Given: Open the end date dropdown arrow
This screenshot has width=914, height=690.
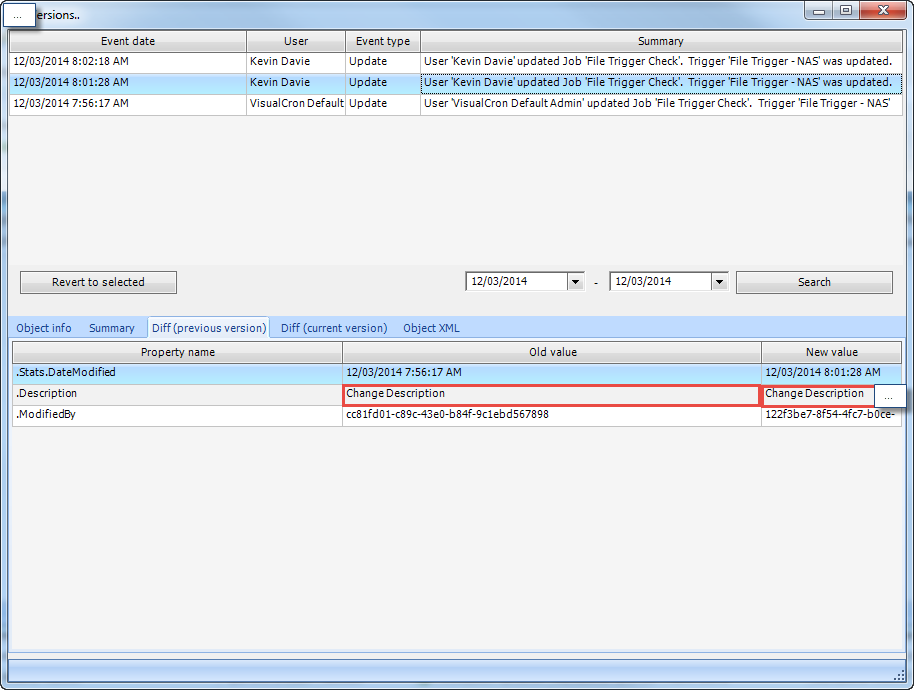Looking at the screenshot, I should (718, 282).
